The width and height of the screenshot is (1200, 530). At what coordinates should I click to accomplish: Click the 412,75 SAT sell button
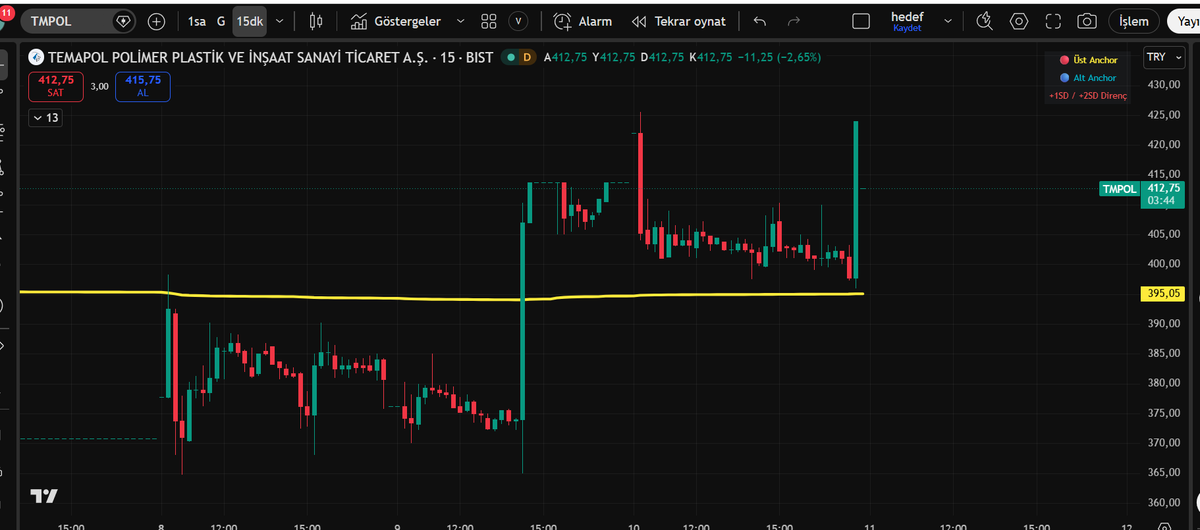tap(56, 86)
